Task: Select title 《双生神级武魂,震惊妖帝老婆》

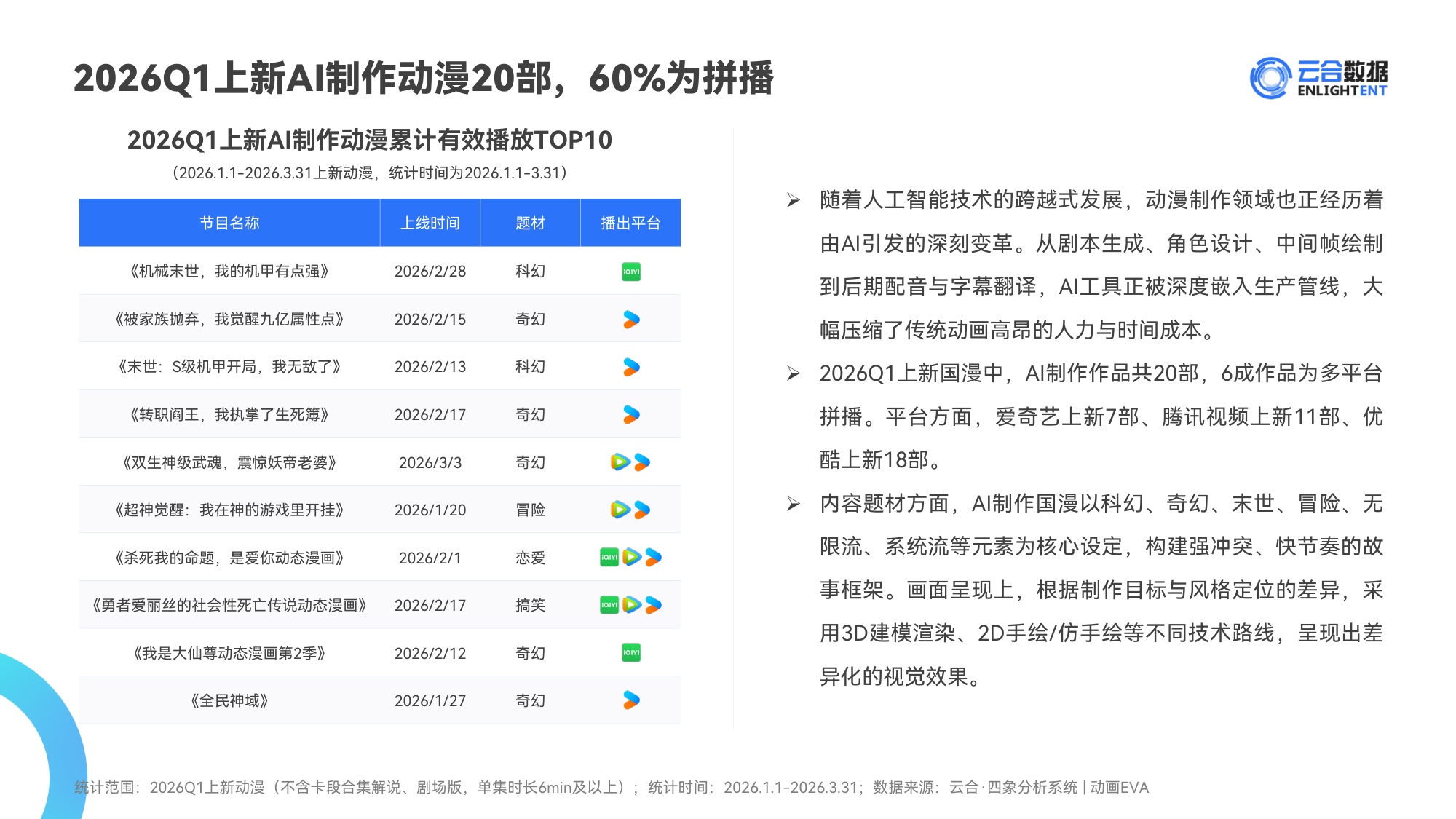Action: click(229, 462)
